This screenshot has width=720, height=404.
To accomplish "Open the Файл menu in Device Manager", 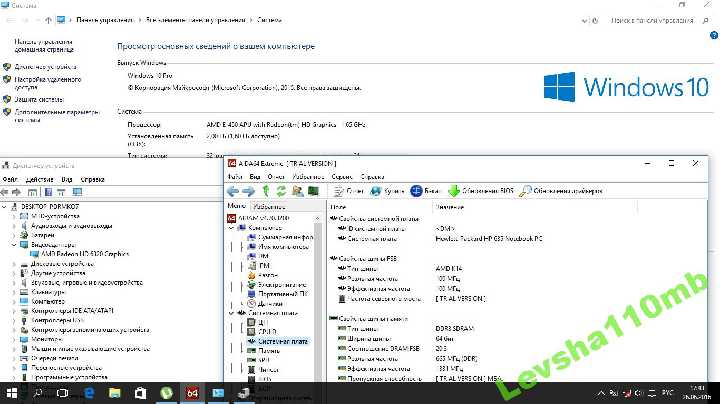I will click(x=10, y=180).
